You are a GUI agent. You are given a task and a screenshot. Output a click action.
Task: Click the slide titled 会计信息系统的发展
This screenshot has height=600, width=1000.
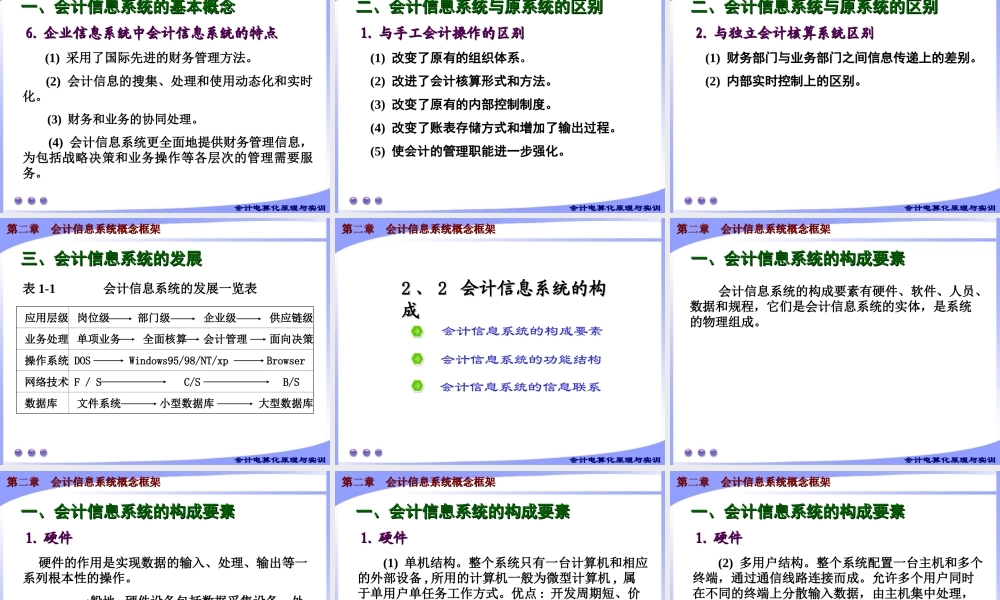166,340
